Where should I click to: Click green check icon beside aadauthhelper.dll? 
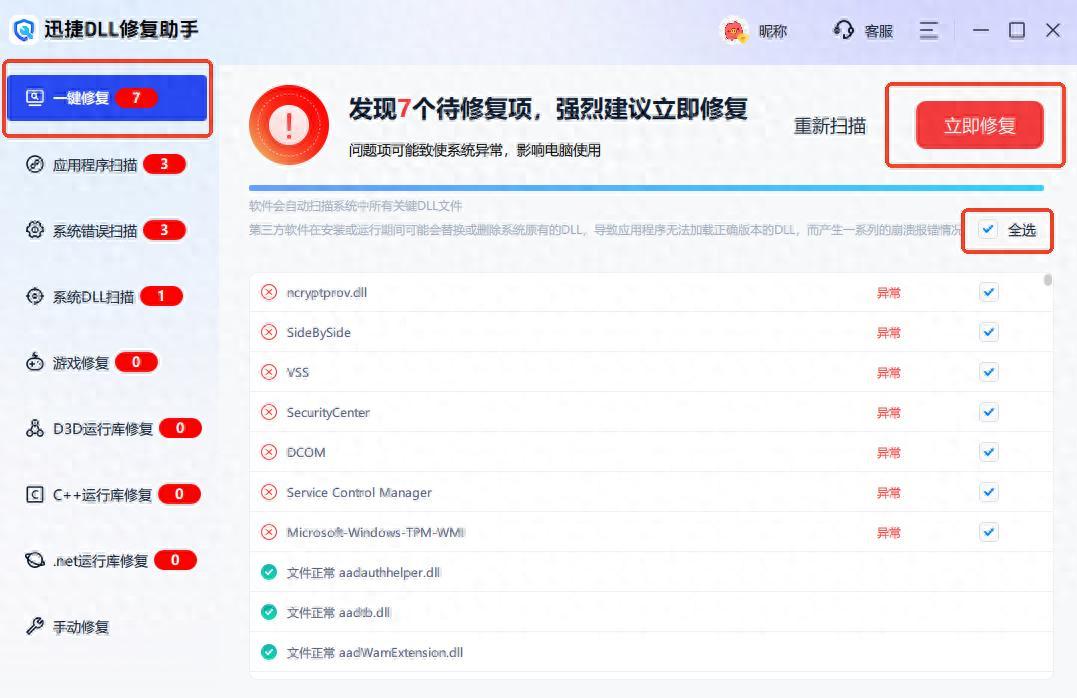click(x=269, y=572)
